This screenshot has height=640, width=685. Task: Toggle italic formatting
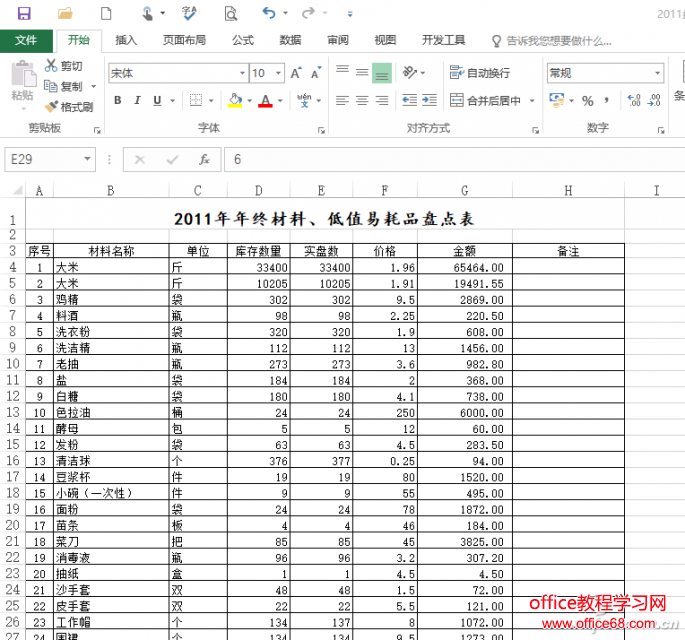click(137, 100)
